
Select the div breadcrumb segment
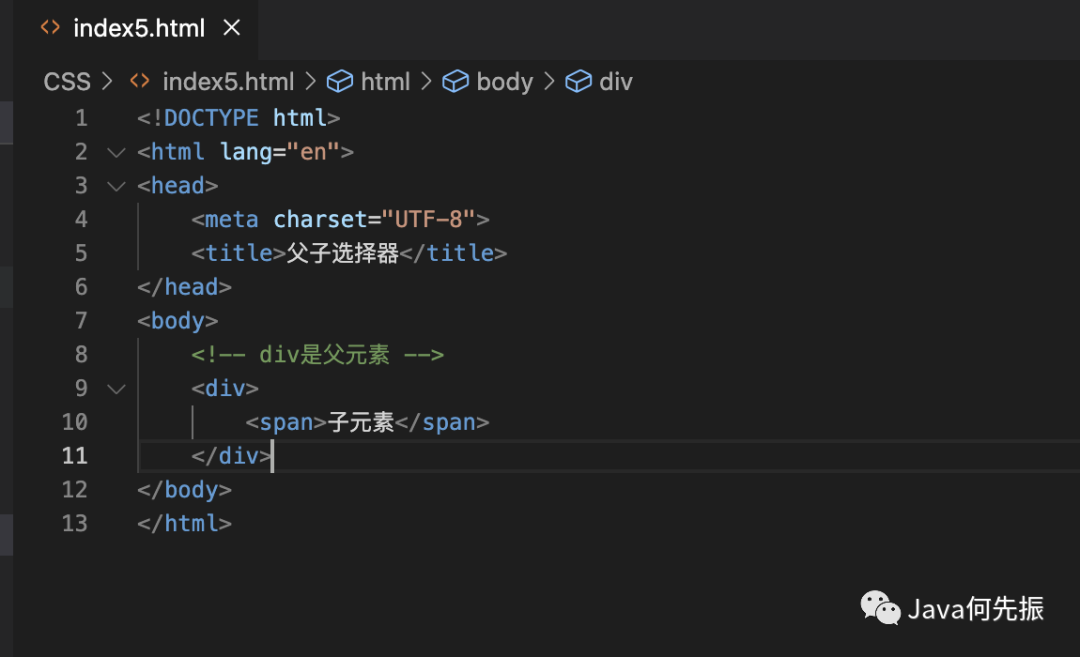(x=616, y=82)
